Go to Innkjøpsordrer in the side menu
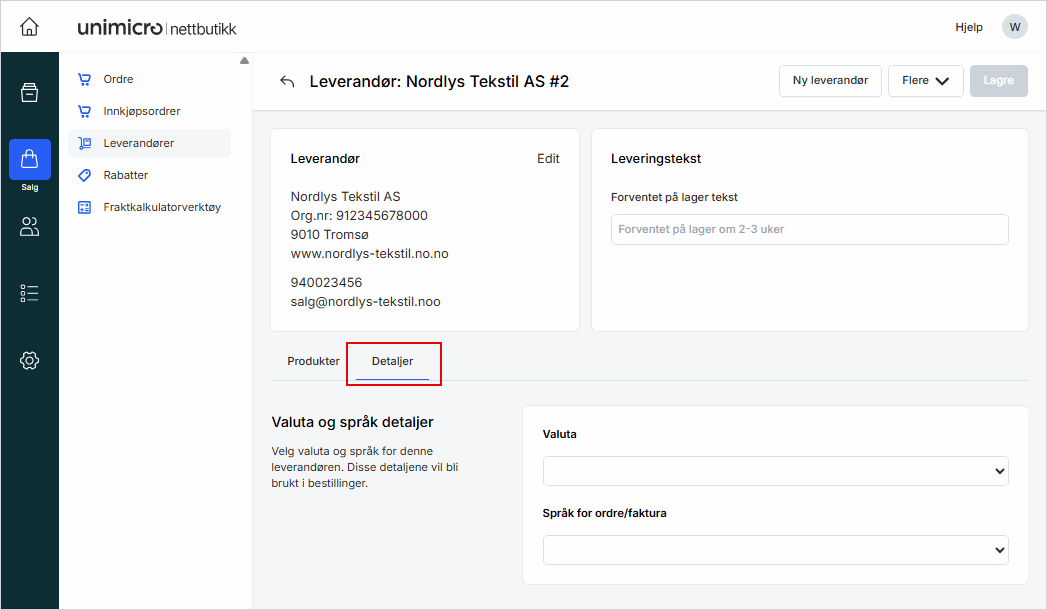This screenshot has height=610, width=1047. pyautogui.click(x=141, y=111)
